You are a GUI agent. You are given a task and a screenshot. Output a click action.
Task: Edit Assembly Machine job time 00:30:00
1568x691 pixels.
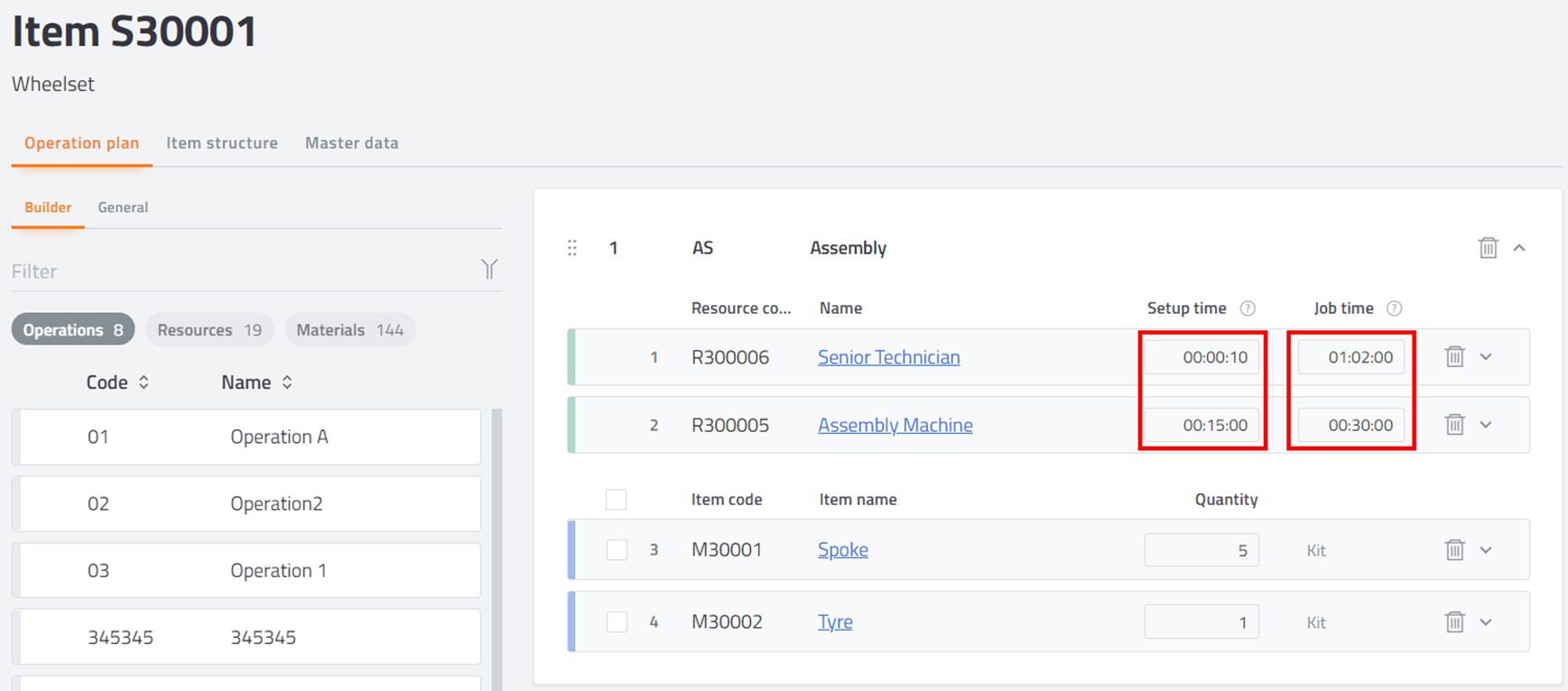(x=1350, y=424)
